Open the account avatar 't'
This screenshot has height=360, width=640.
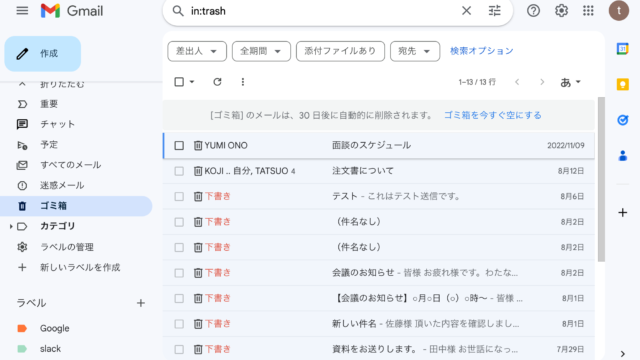619,11
